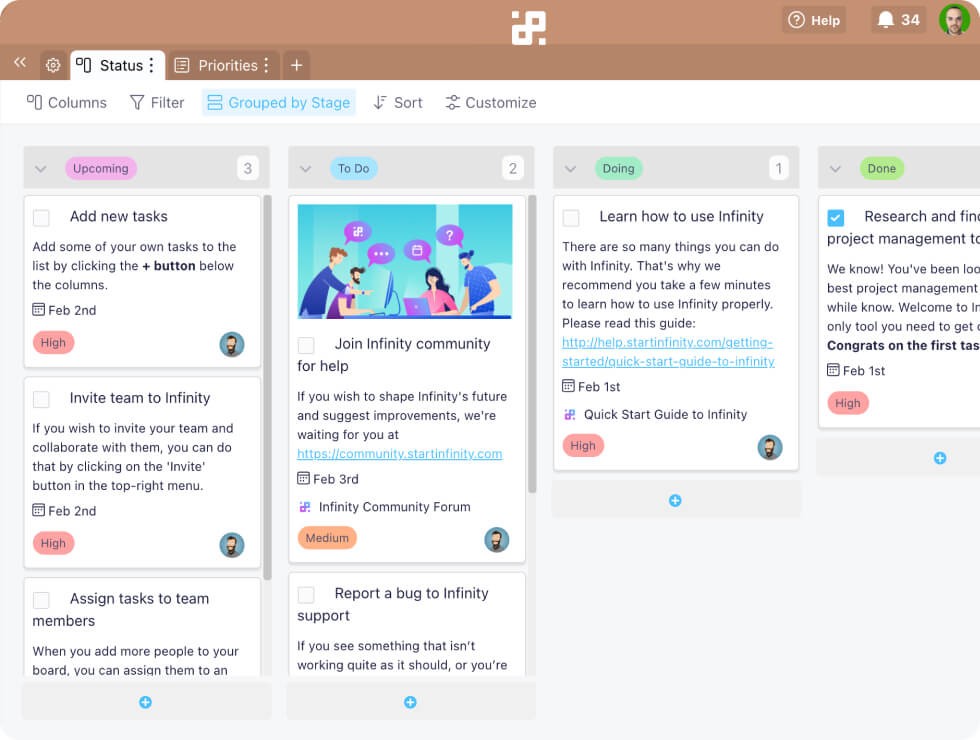The width and height of the screenshot is (980, 740).
Task: Check the Report a bug checkbox
Action: point(306,594)
